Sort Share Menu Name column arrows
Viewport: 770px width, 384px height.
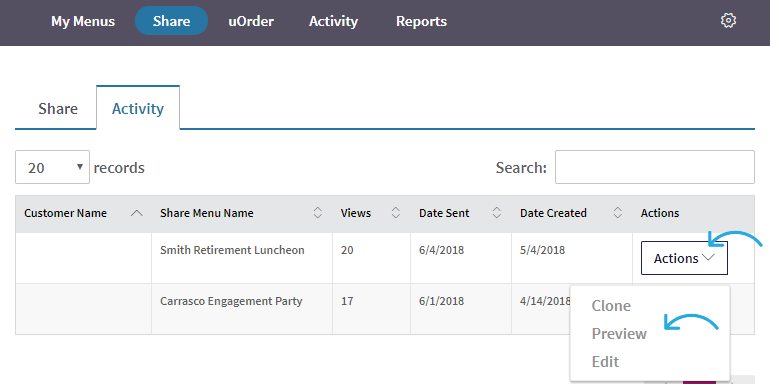point(318,213)
